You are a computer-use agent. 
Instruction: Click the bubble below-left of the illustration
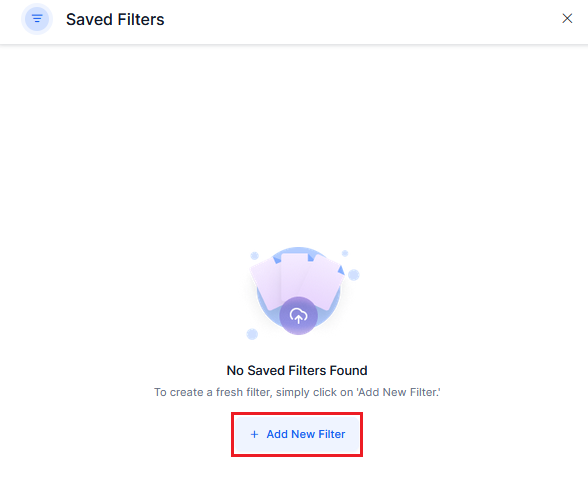pos(252,334)
